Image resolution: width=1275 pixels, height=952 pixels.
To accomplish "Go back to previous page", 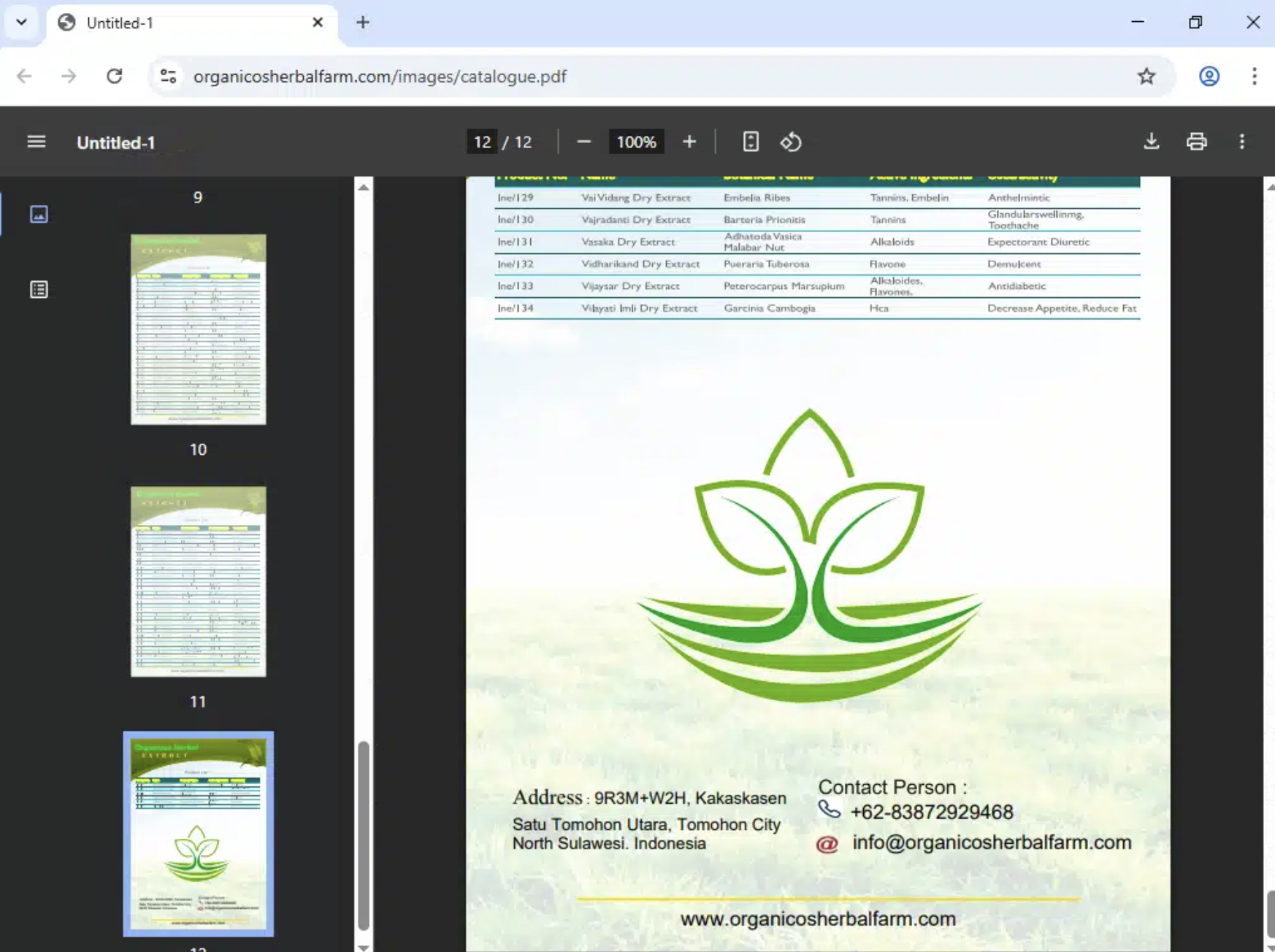I will pos(24,76).
